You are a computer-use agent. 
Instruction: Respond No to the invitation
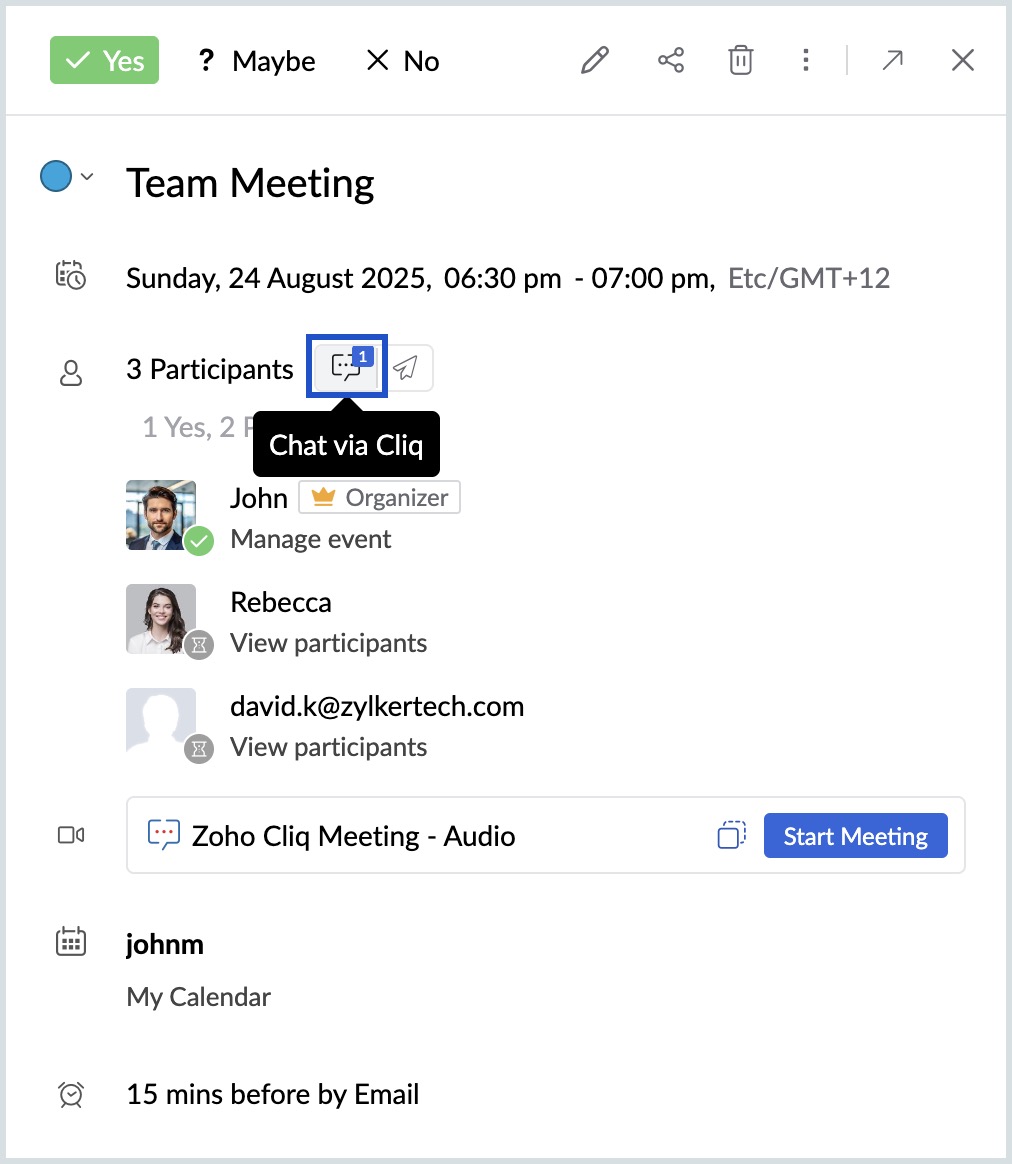point(403,61)
